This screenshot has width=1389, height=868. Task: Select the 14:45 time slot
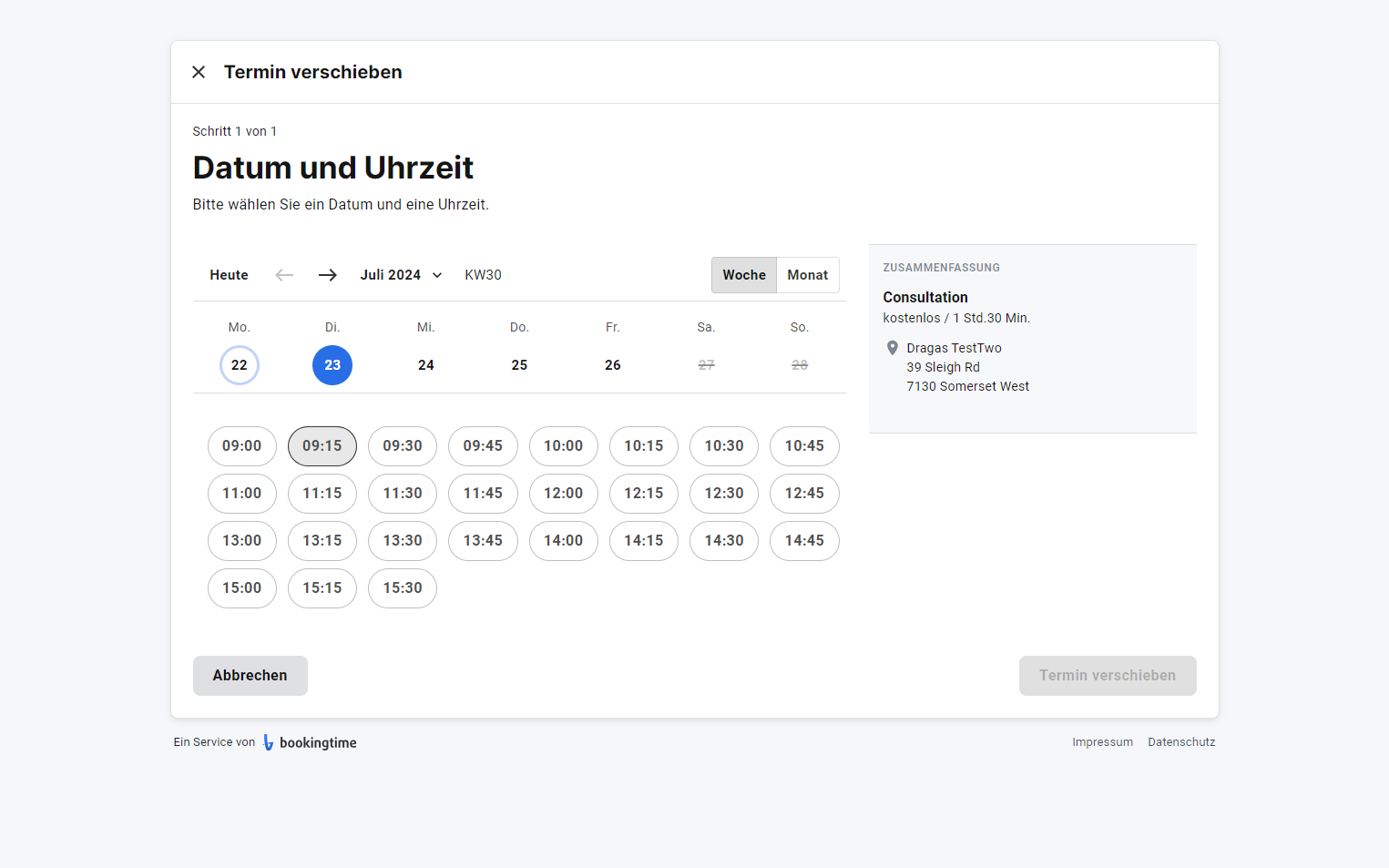[804, 541]
